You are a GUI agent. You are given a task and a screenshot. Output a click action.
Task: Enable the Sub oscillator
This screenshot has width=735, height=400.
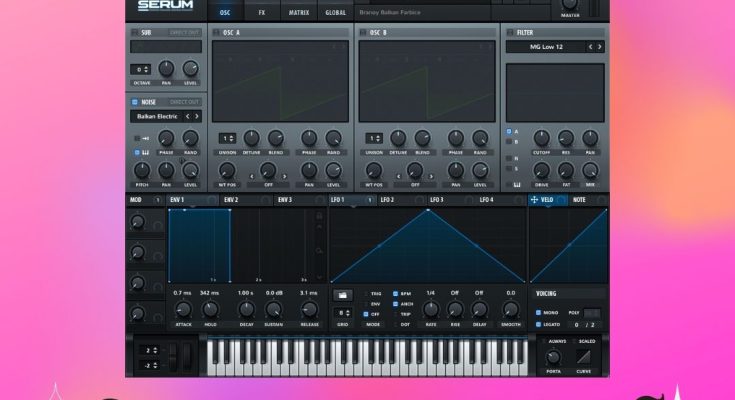[134, 33]
